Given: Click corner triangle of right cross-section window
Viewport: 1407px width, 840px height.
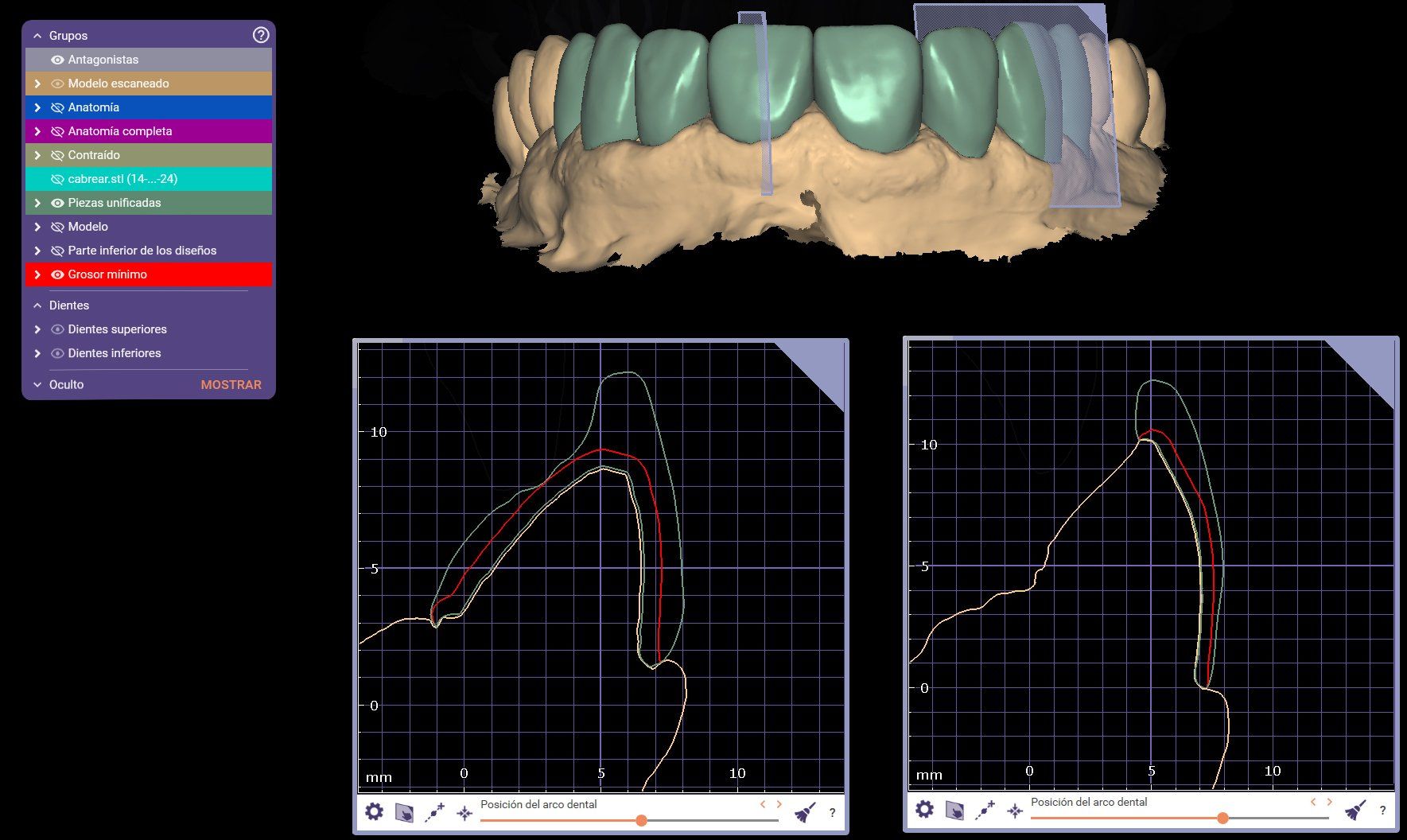Looking at the screenshot, I should point(1371,362).
